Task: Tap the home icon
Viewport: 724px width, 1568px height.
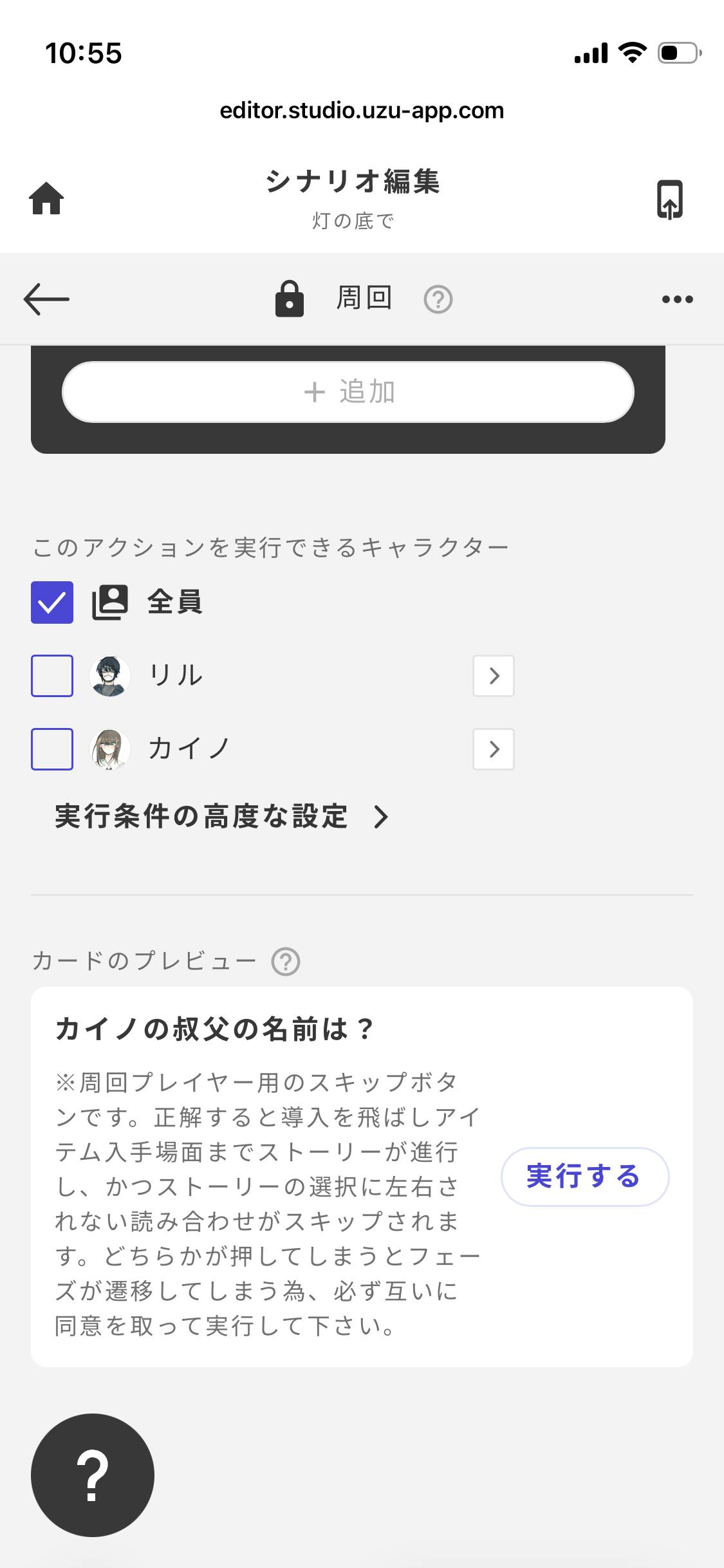Action: pos(46,198)
